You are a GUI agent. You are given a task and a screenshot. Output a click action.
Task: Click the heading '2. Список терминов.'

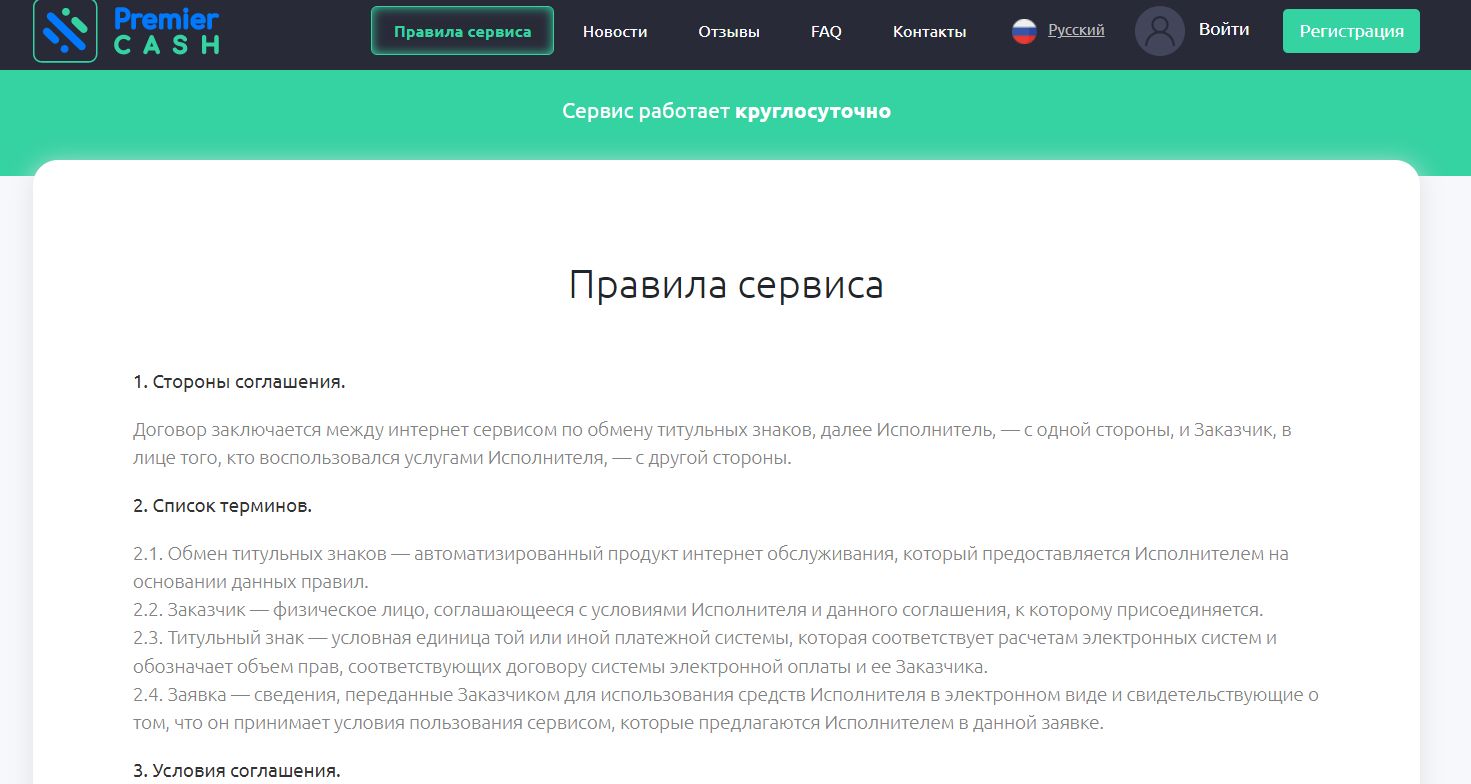[222, 506]
